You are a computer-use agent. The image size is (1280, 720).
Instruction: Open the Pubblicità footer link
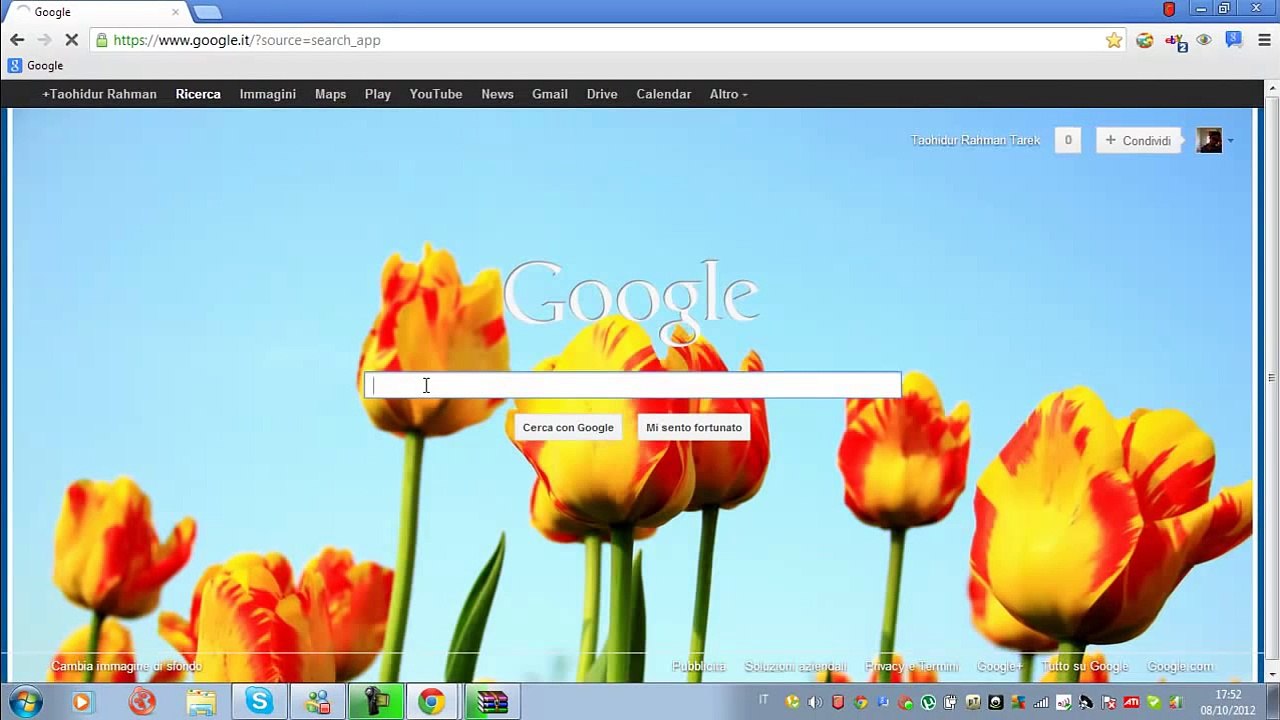(x=698, y=667)
